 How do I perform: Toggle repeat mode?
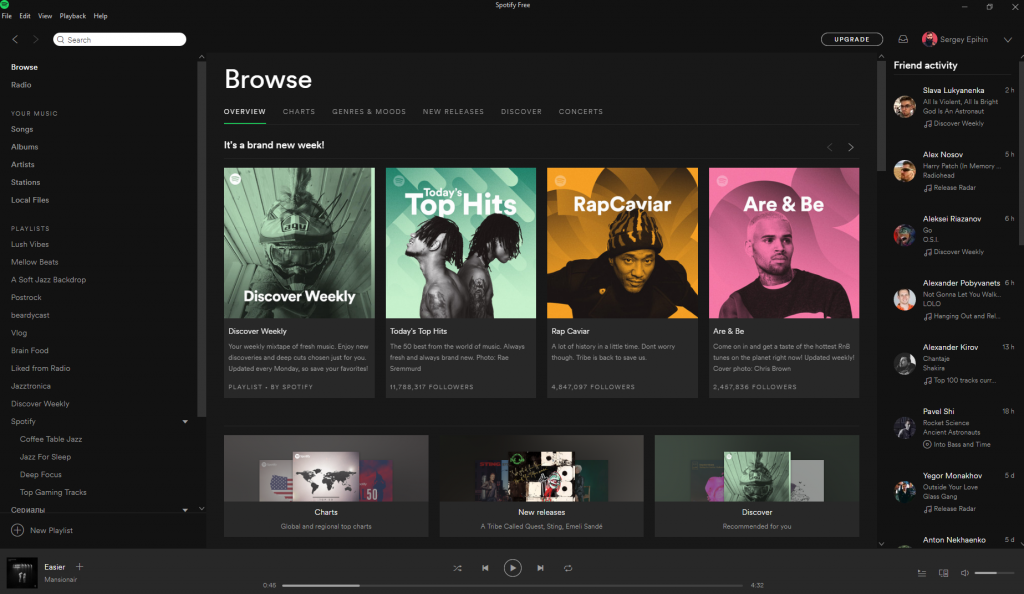pos(567,568)
